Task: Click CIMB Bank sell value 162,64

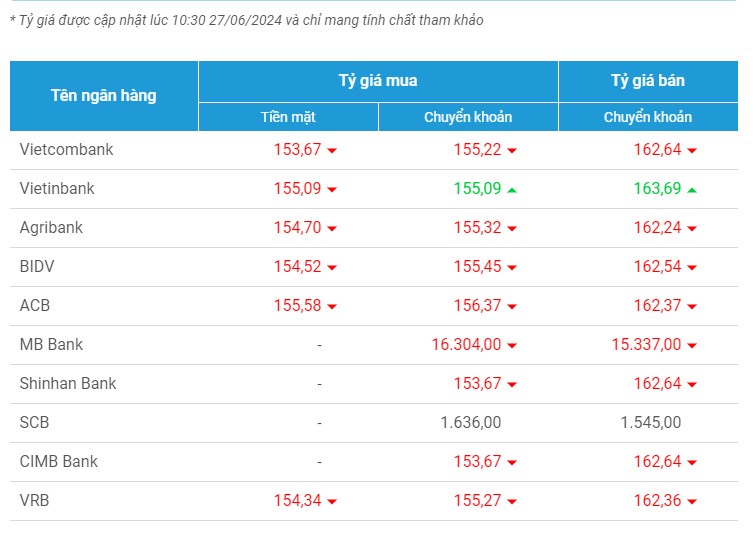Action: 658,462
